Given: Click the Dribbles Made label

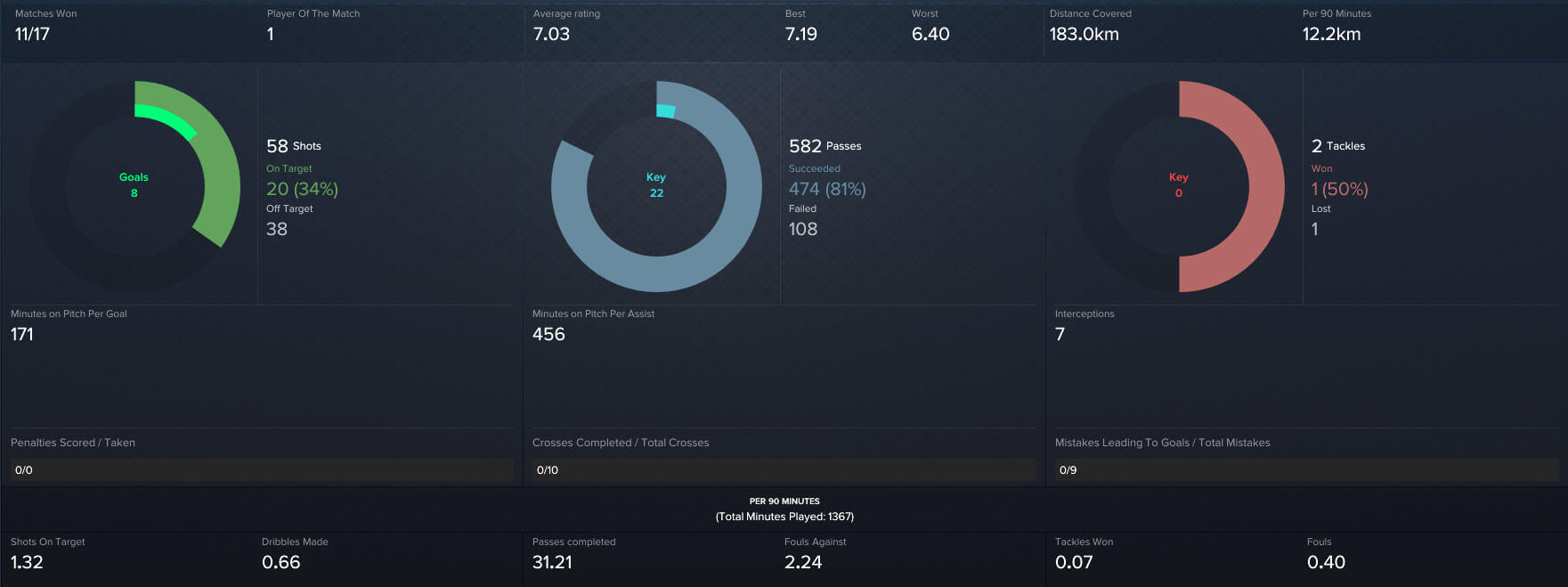Looking at the screenshot, I should (x=295, y=542).
